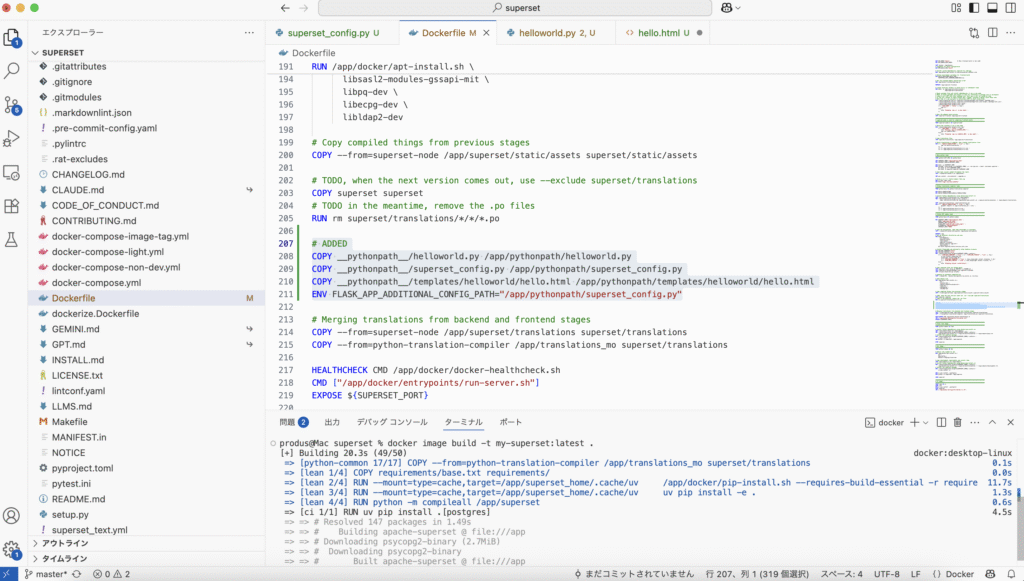The height and width of the screenshot is (581, 1024).
Task: Click the master branch in status bar
Action: click(45, 574)
